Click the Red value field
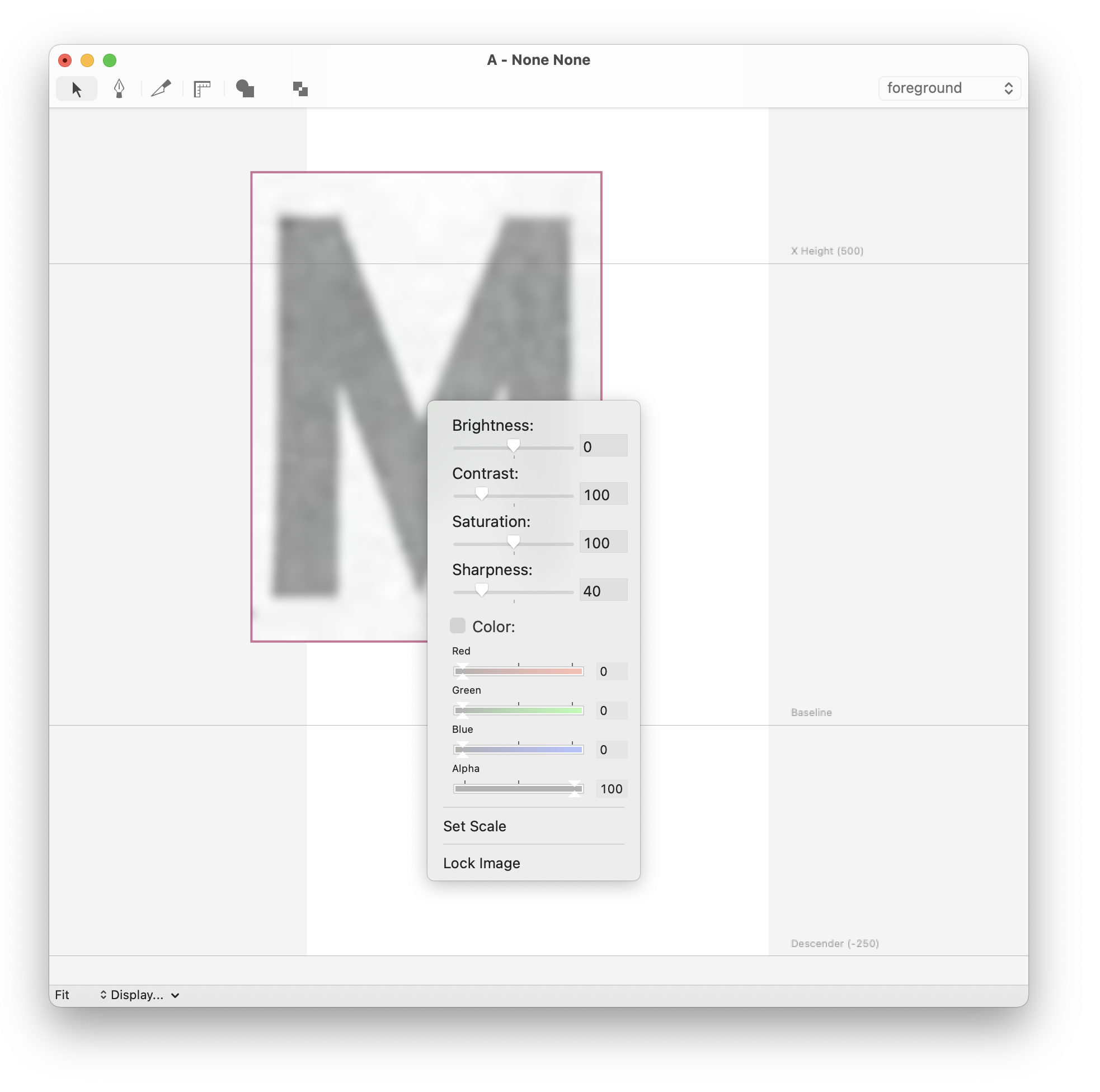This screenshot has width=1100, height=1092. point(612,672)
